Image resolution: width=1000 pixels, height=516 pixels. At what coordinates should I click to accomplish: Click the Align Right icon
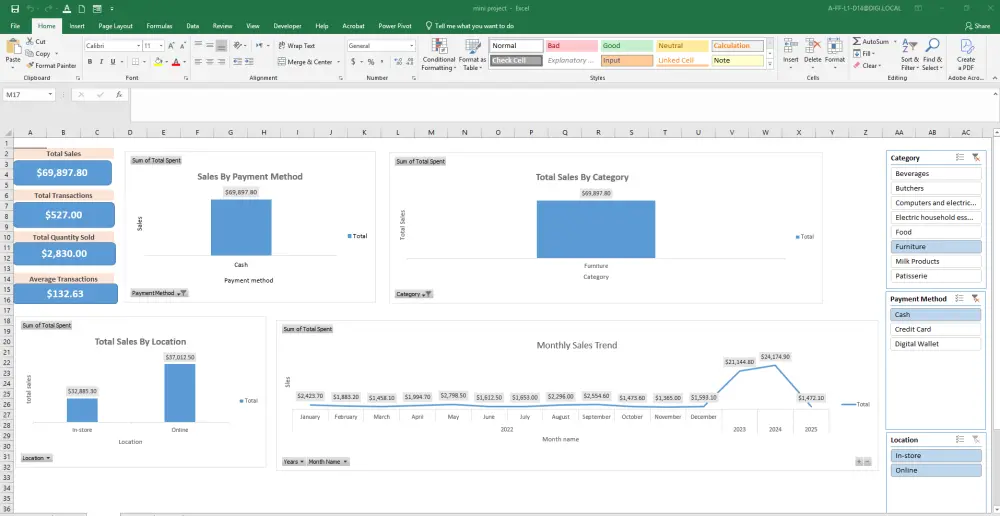pos(221,62)
